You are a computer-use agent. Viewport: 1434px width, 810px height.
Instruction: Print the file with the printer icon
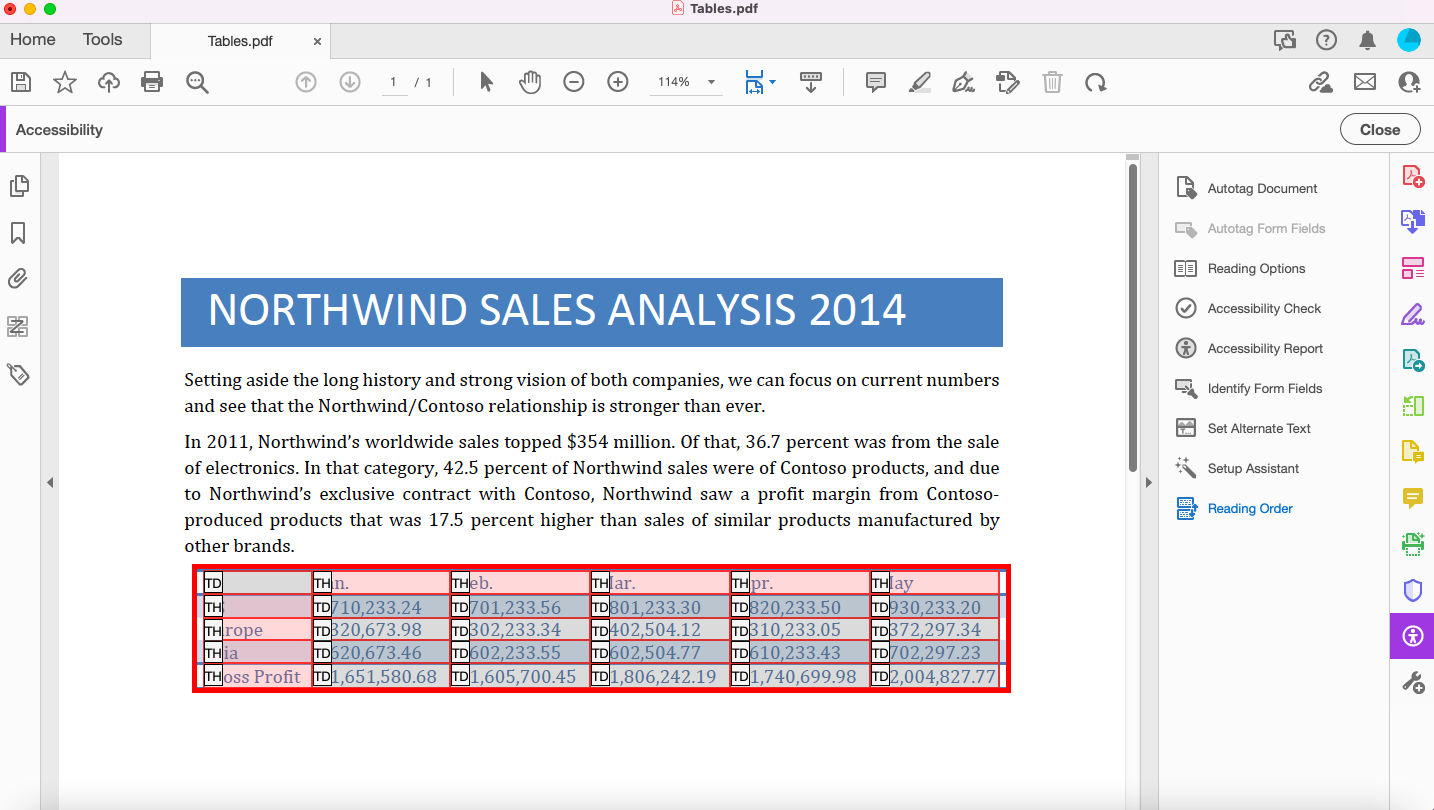[152, 82]
